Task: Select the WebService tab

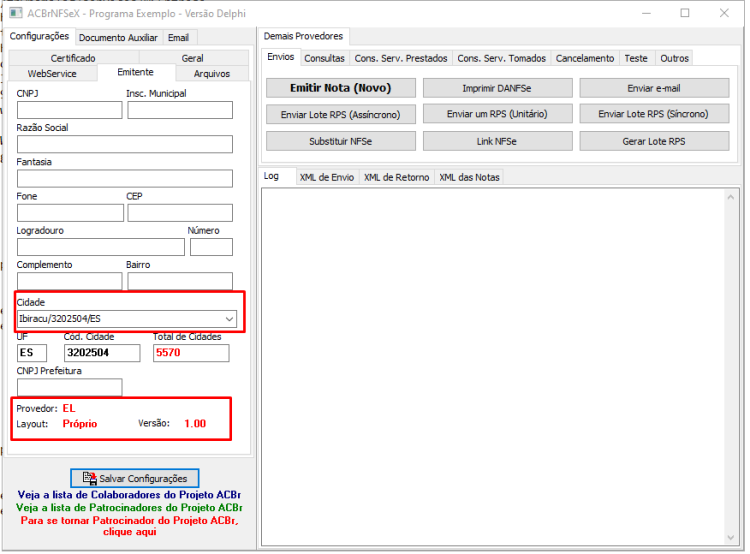Action: pyautogui.click(x=52, y=74)
